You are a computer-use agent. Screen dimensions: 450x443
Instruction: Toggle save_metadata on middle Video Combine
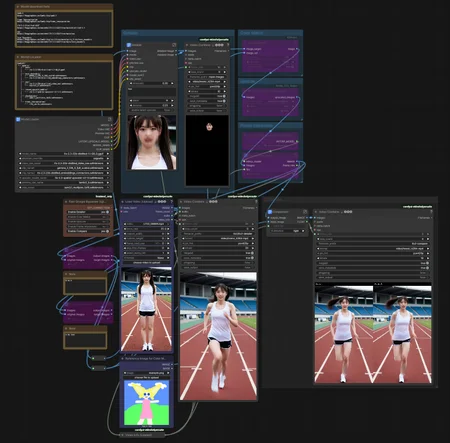point(218,258)
